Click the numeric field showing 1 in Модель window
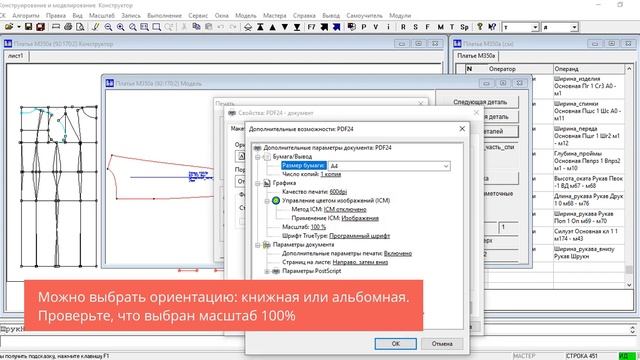640x360 pixels. click(509, 227)
